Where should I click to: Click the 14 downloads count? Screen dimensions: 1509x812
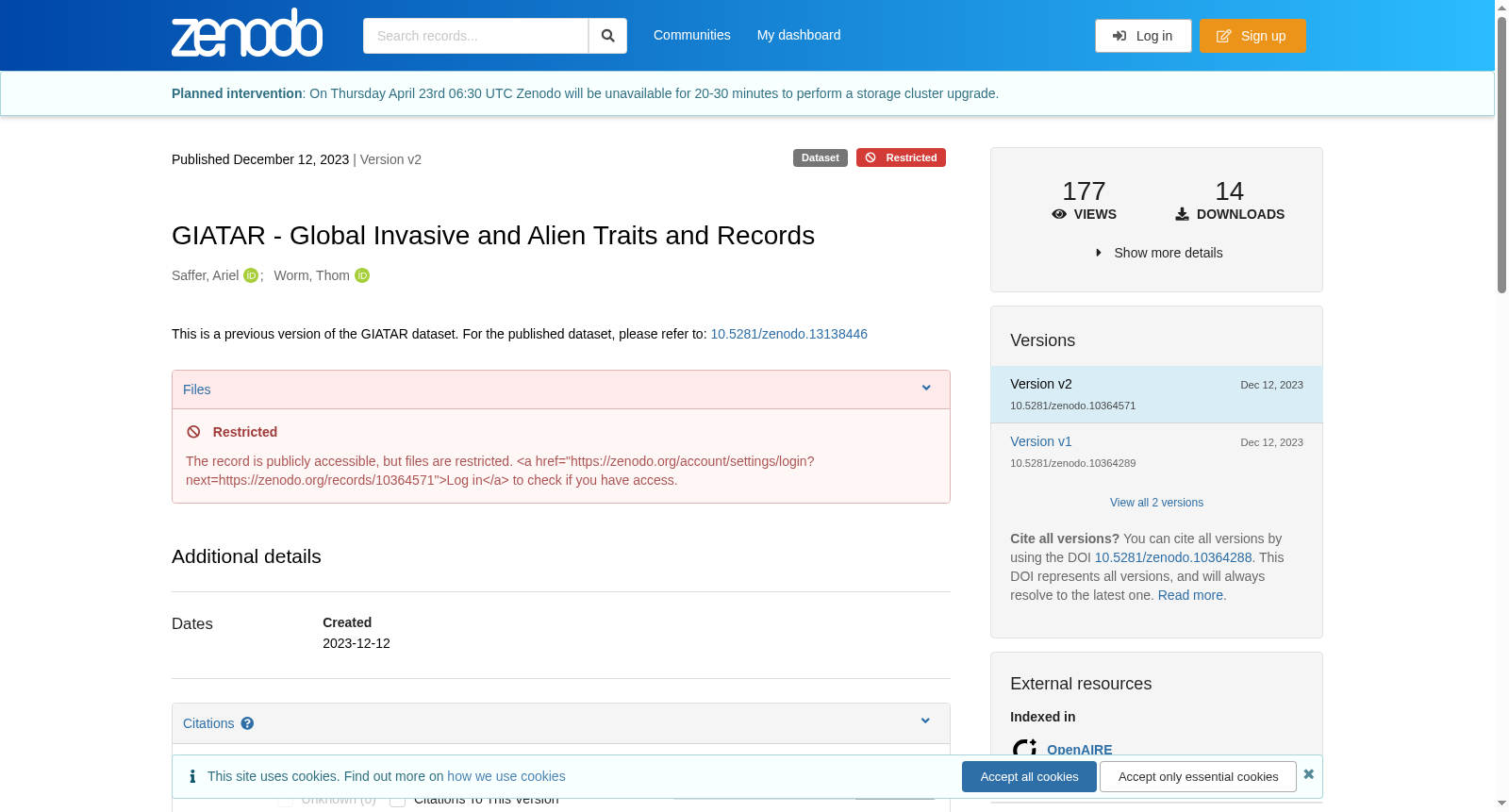tap(1229, 191)
